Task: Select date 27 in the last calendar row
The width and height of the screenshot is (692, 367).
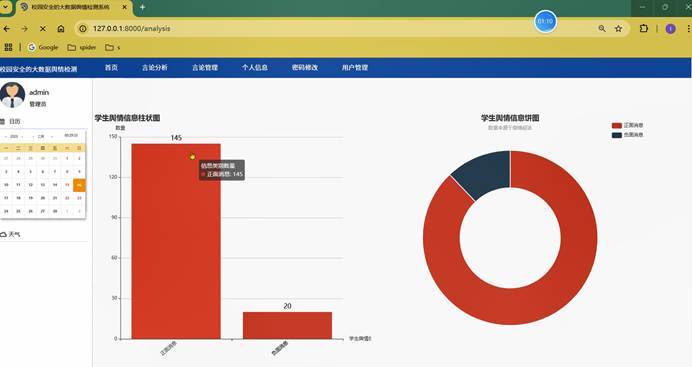Action: pos(42,211)
